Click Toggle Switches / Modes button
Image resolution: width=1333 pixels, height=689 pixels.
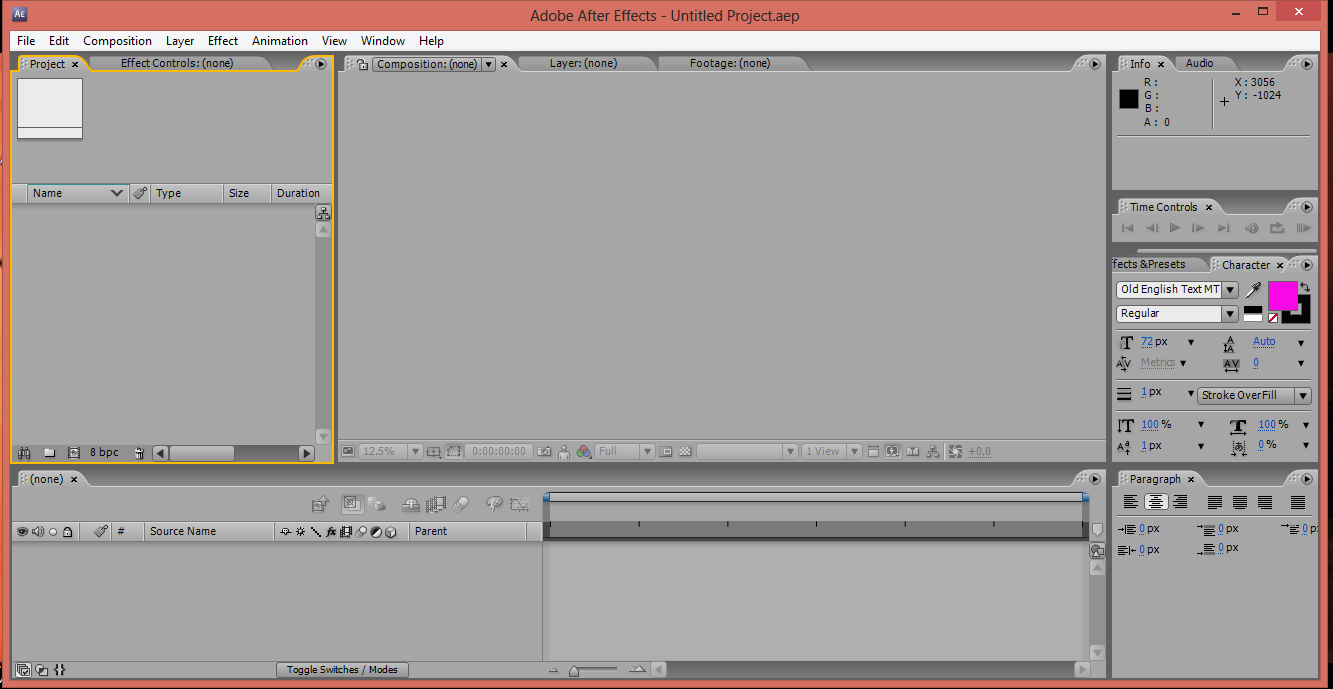click(x=342, y=670)
